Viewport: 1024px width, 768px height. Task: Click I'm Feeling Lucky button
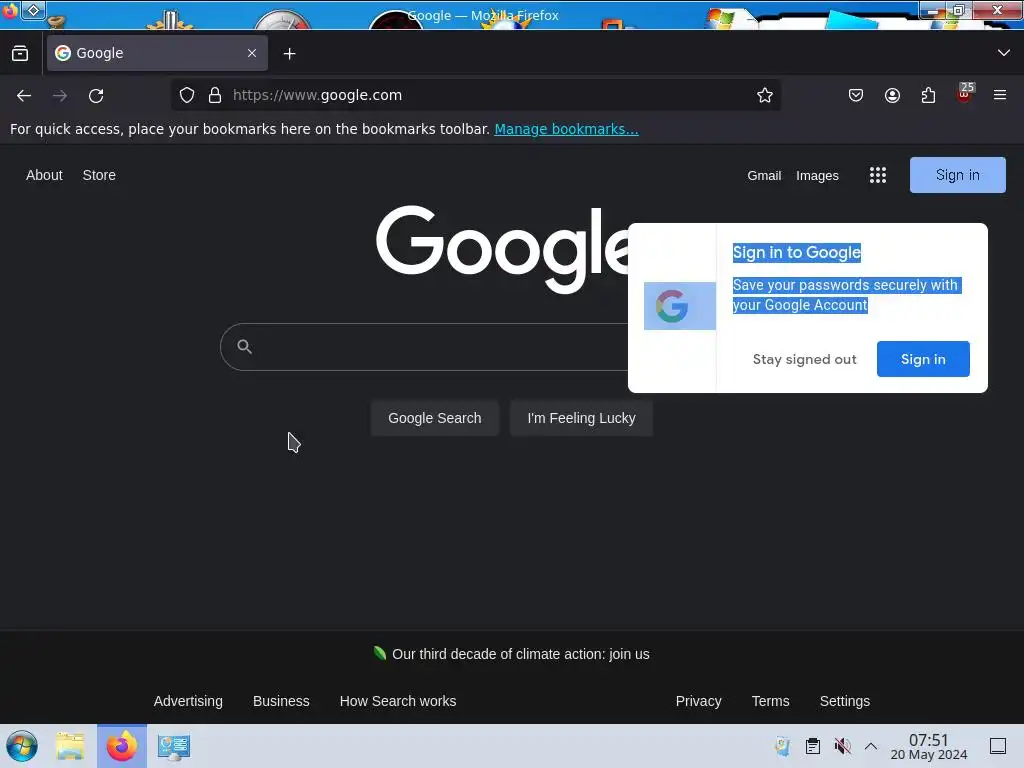(x=581, y=418)
